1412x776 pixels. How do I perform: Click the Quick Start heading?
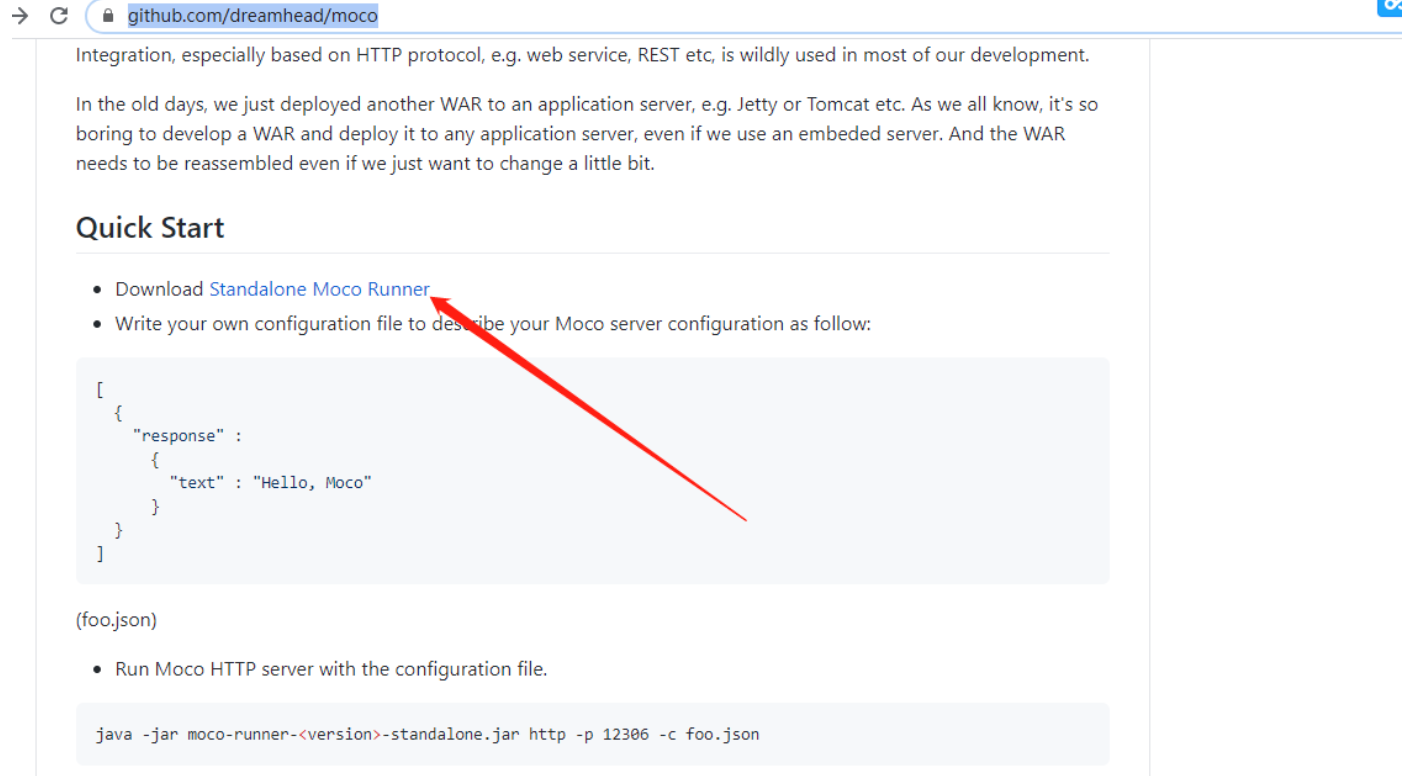click(x=150, y=228)
